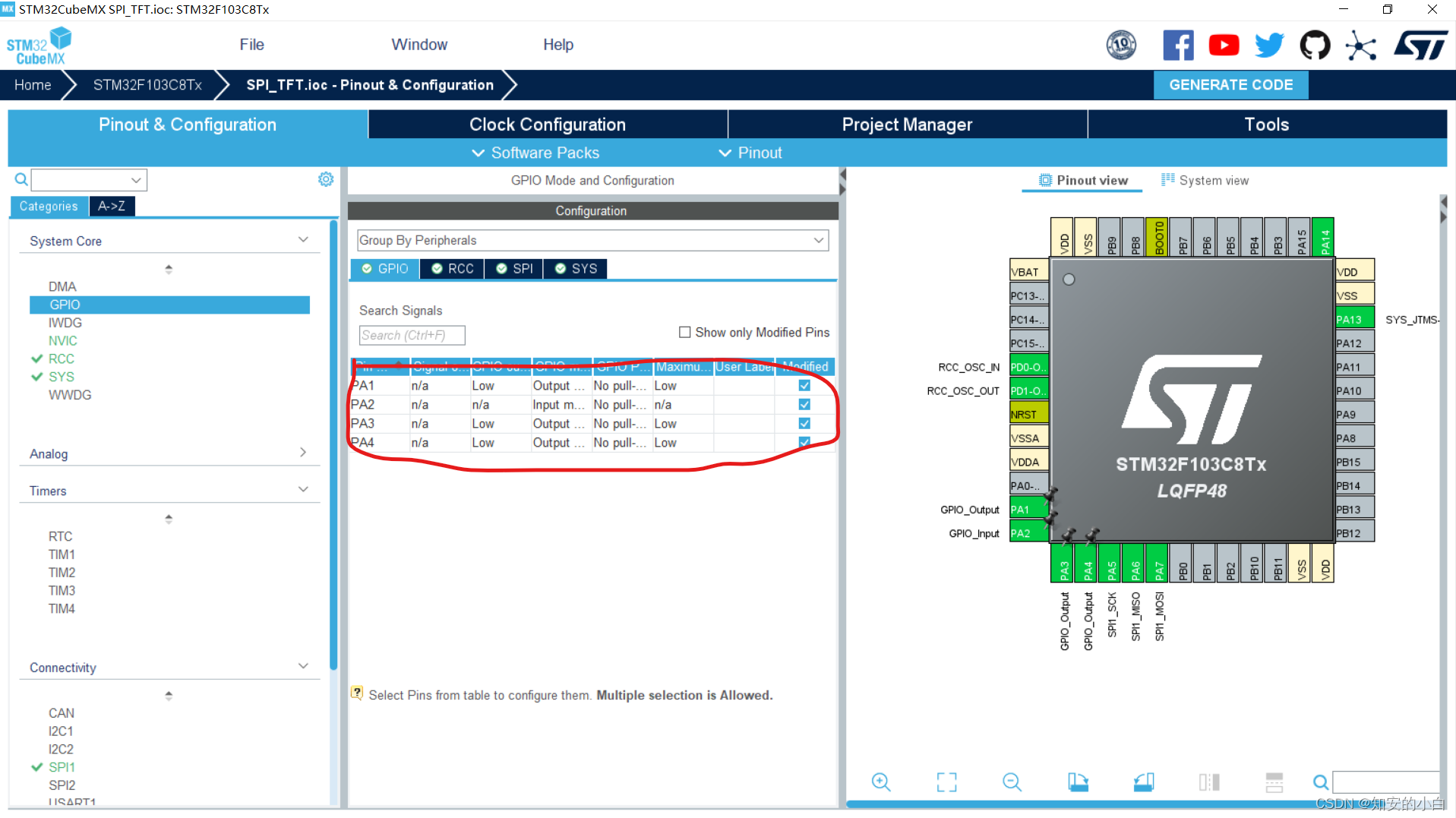Click the STM32F103C8Tx breadcrumb

147,85
